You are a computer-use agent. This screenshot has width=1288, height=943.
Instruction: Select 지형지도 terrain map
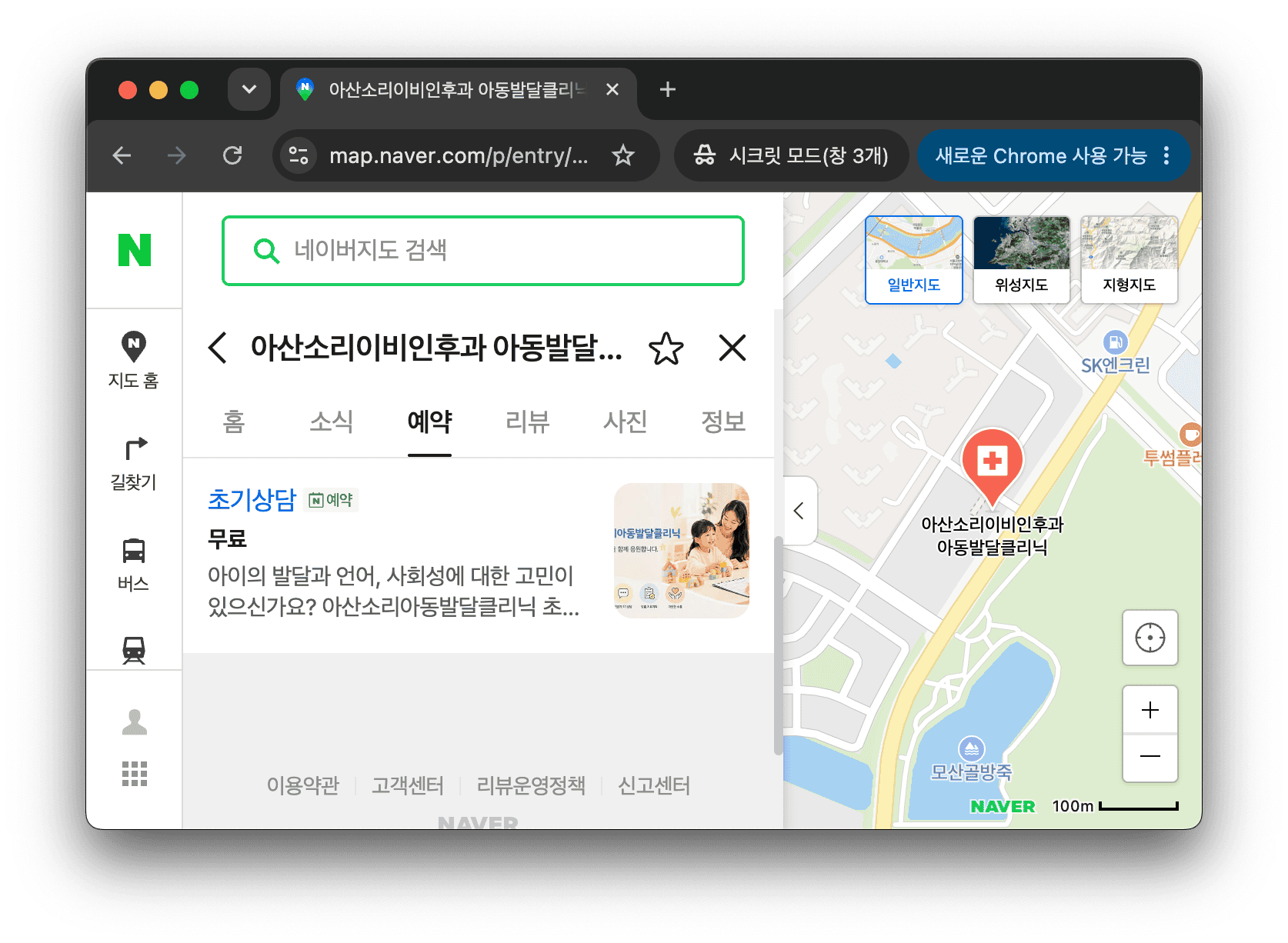pos(1130,260)
